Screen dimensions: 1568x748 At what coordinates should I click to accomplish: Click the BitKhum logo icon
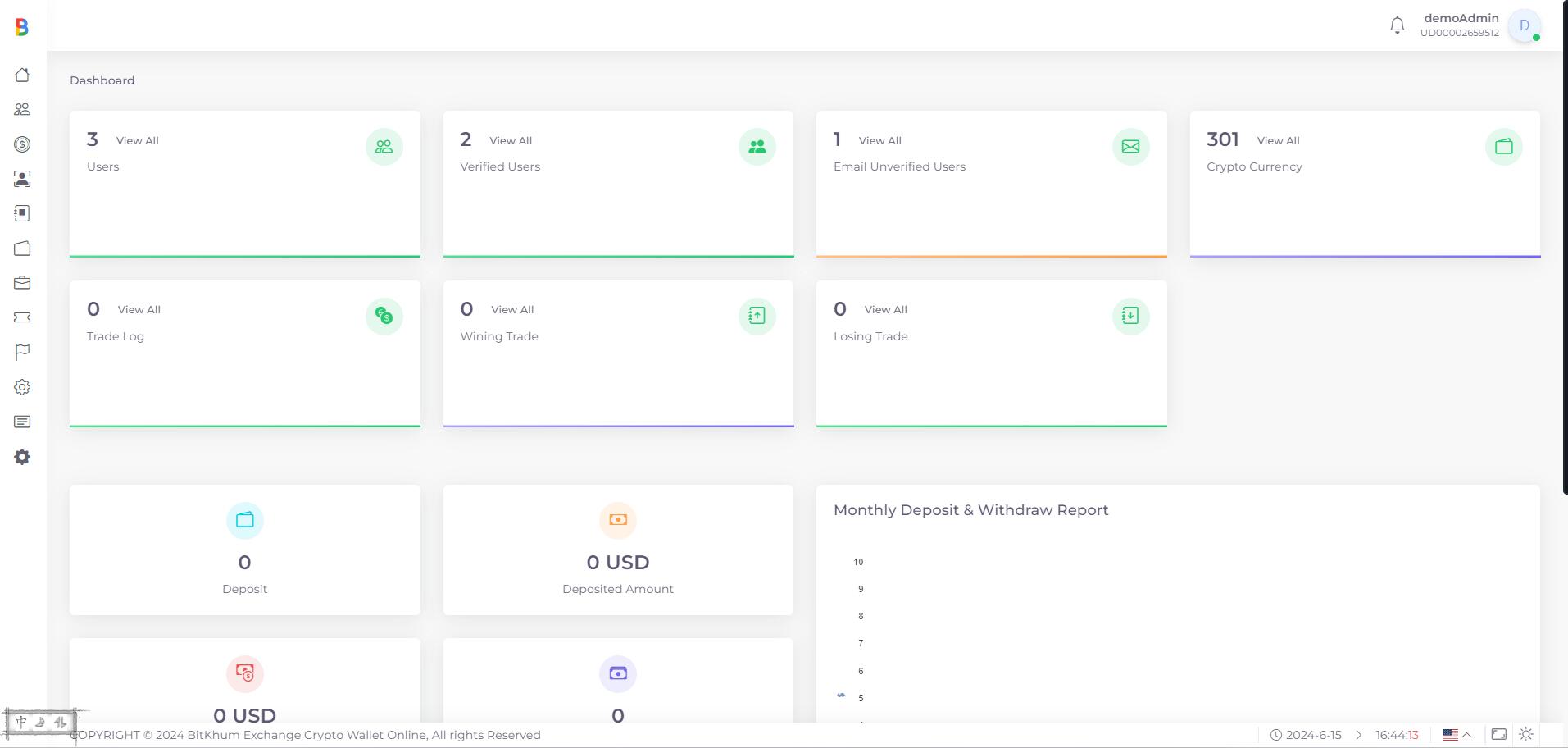click(22, 27)
